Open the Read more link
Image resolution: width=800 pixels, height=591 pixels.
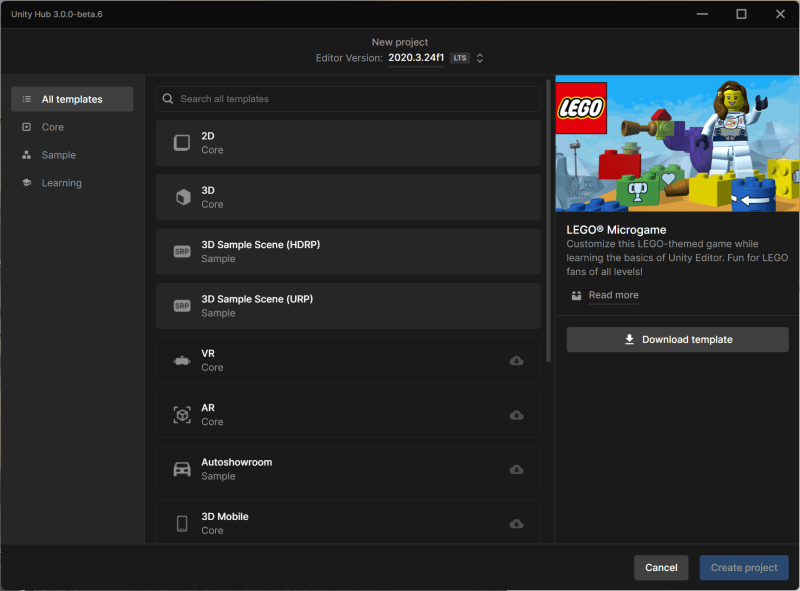614,295
